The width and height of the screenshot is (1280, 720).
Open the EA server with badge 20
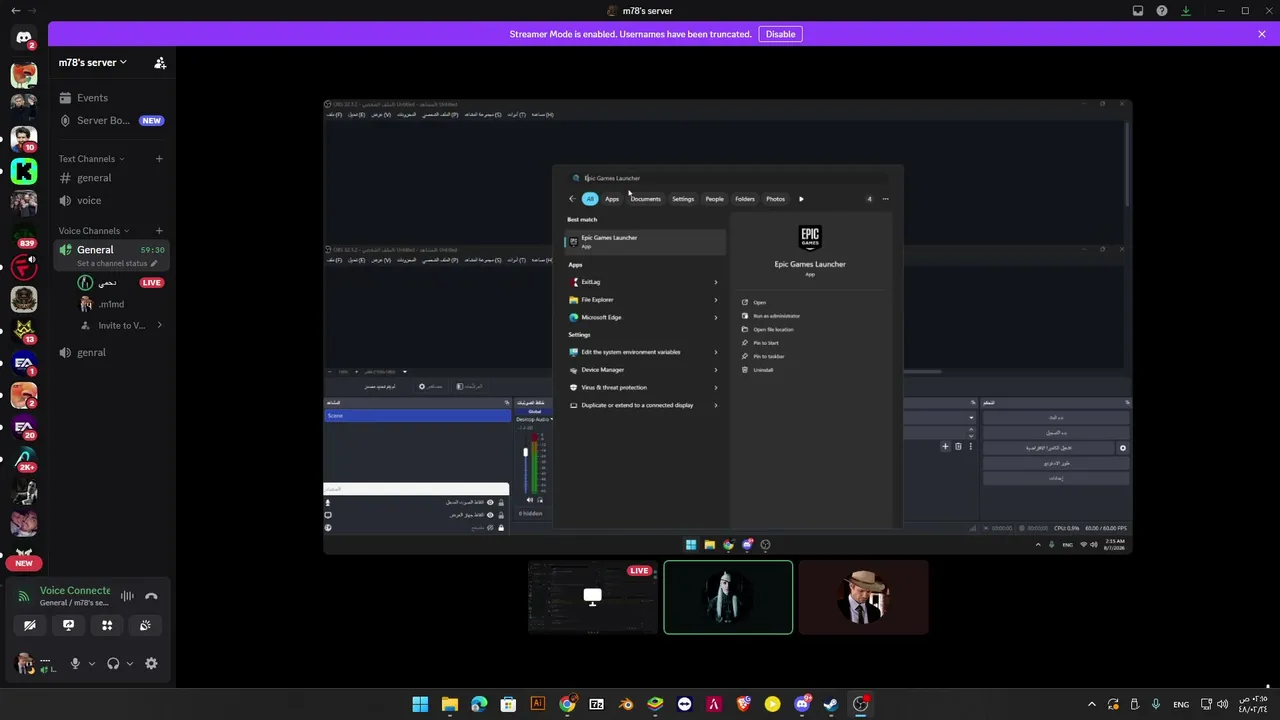click(24, 427)
